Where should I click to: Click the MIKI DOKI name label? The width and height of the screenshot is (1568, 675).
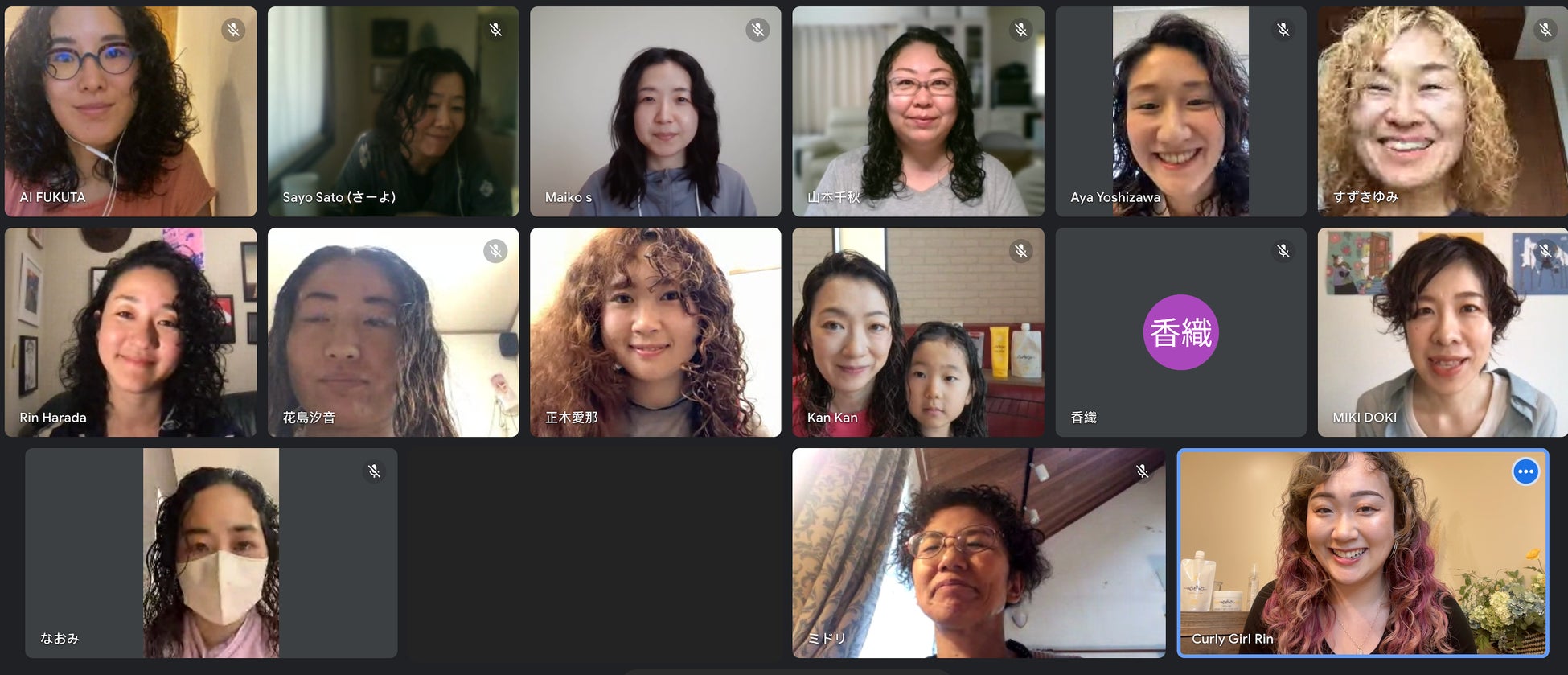(x=1364, y=418)
